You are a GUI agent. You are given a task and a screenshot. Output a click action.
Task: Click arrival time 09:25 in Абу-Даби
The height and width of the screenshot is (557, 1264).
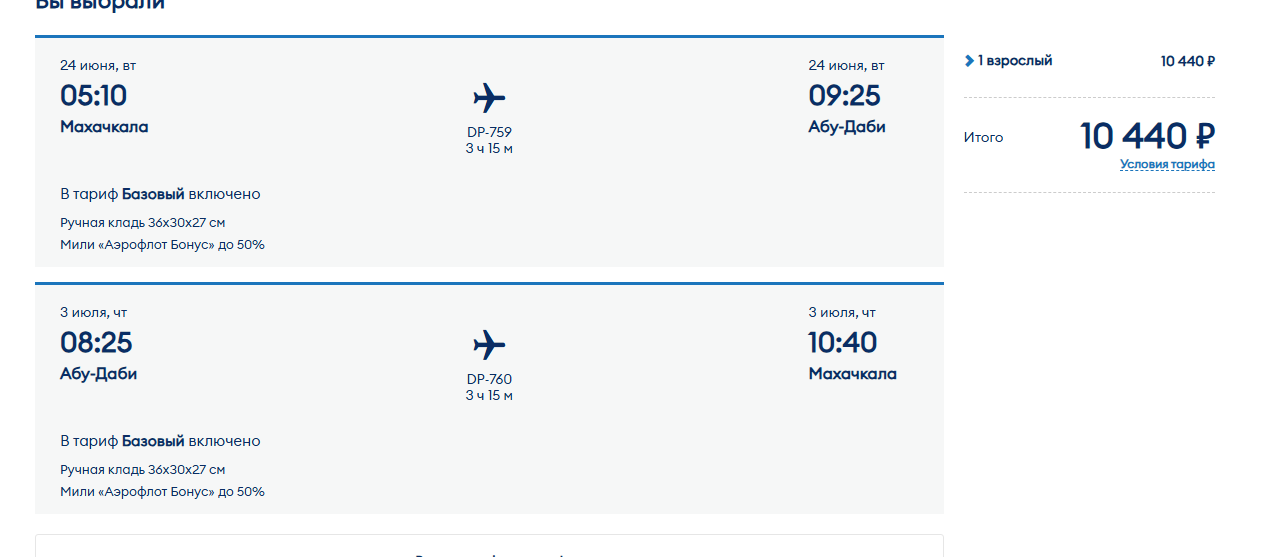click(x=845, y=96)
